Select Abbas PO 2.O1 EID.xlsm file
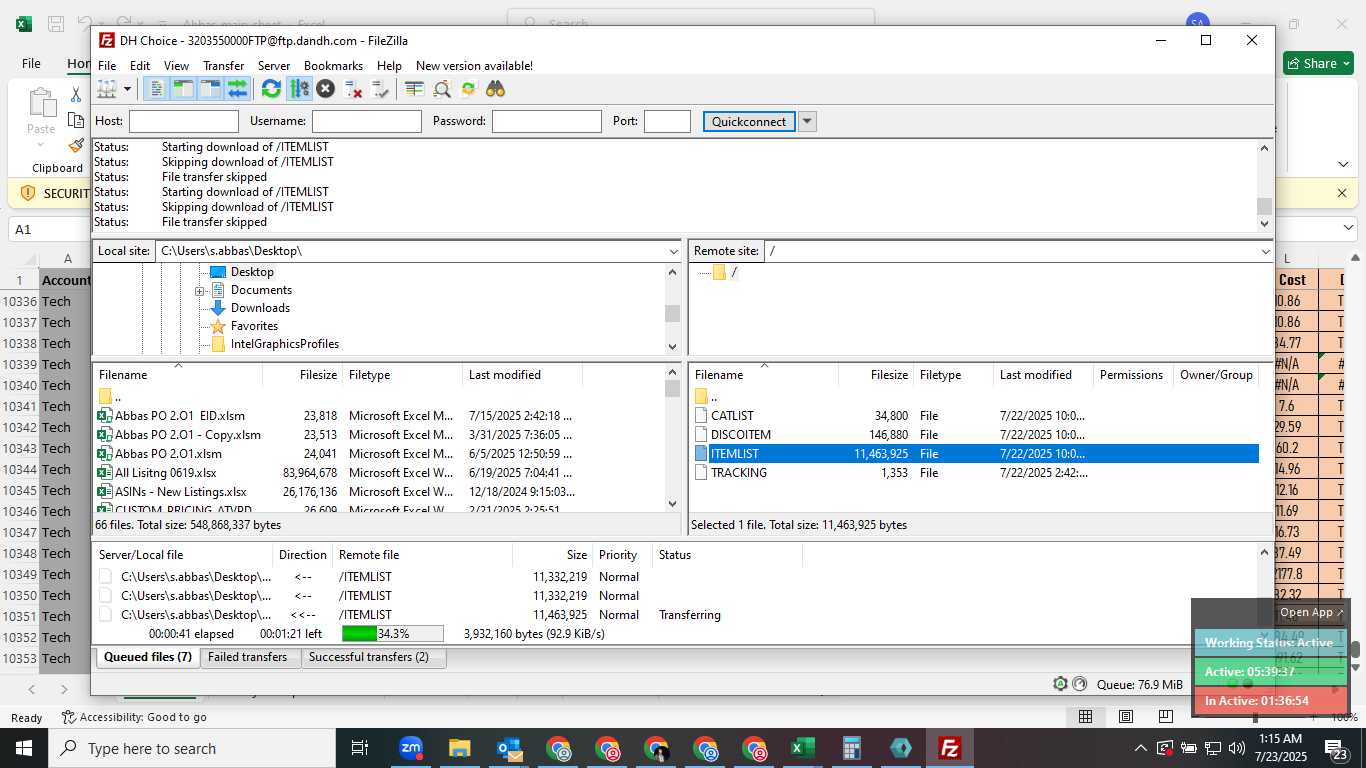The height and width of the screenshot is (768, 1366). 180,415
